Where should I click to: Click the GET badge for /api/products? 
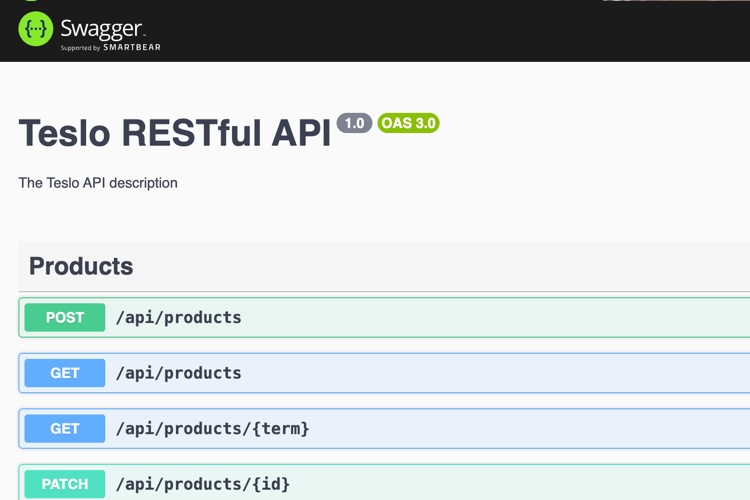click(65, 373)
